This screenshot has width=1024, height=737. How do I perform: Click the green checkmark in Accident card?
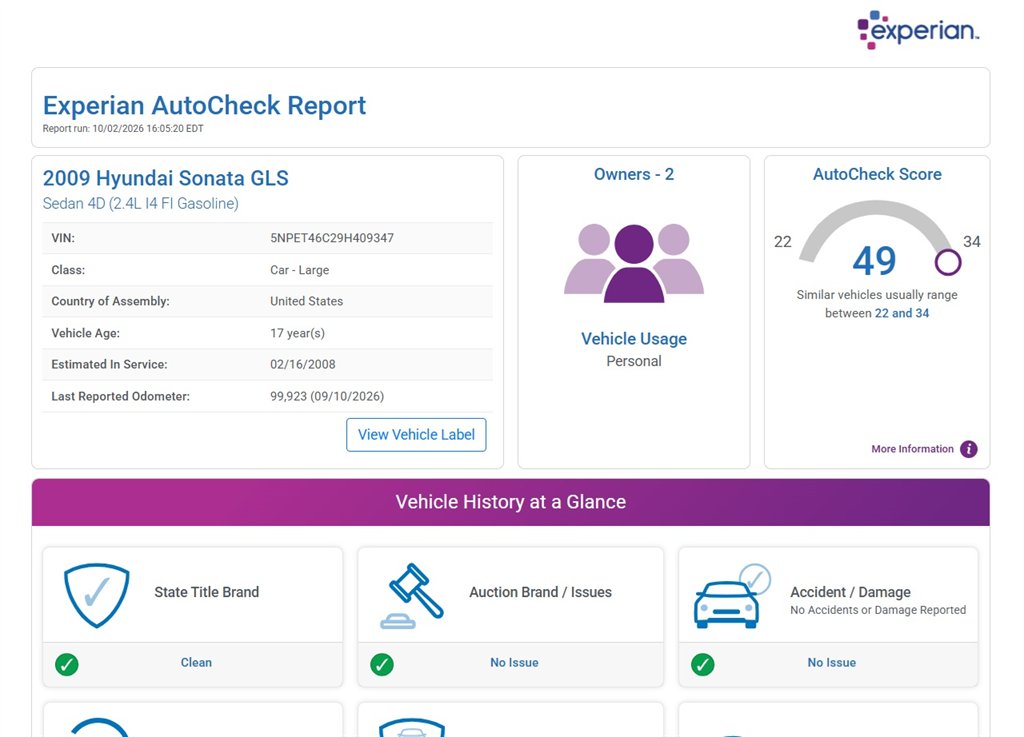coord(703,665)
